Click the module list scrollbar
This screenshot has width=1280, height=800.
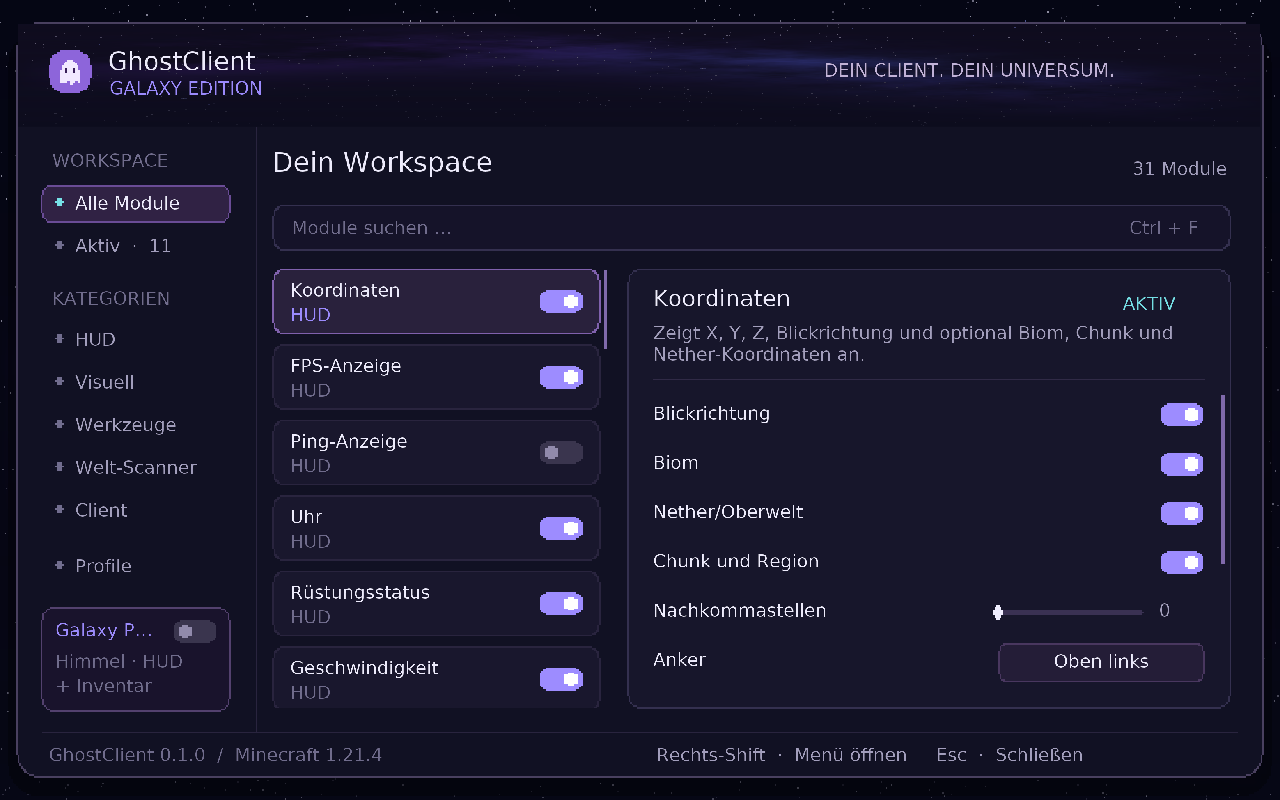pos(605,309)
